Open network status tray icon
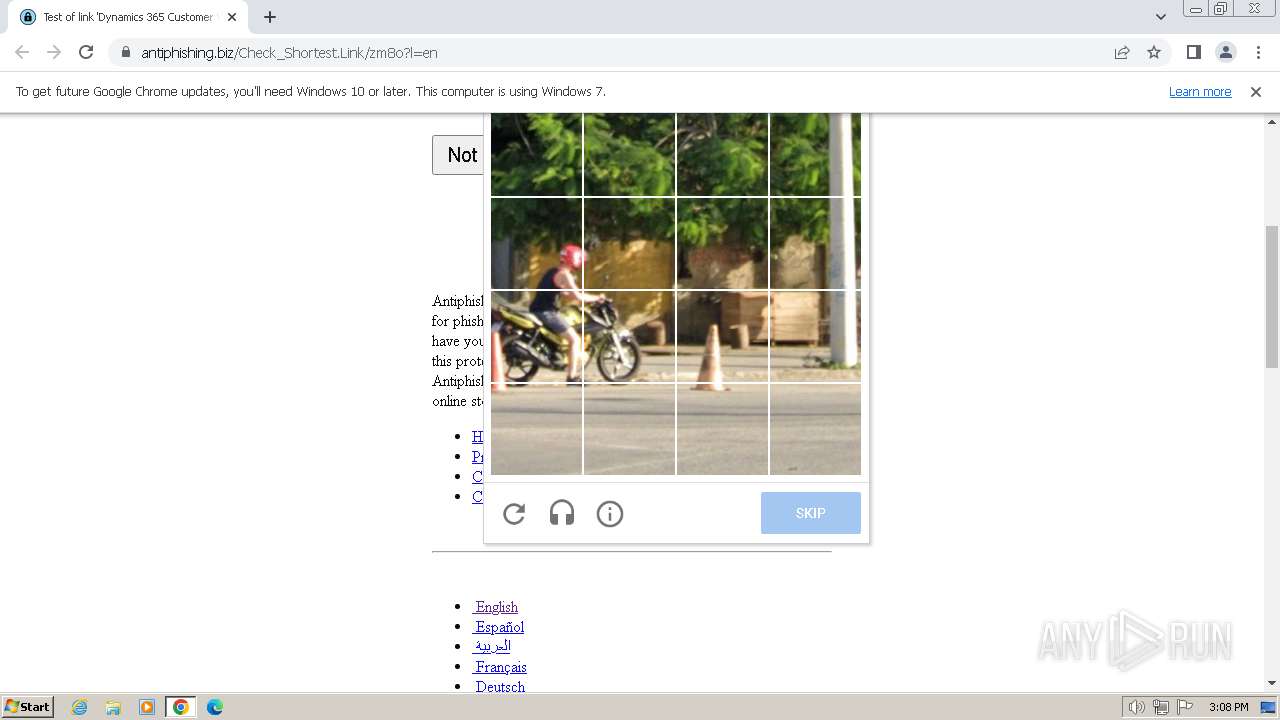This screenshot has width=1280, height=720. [1161, 707]
